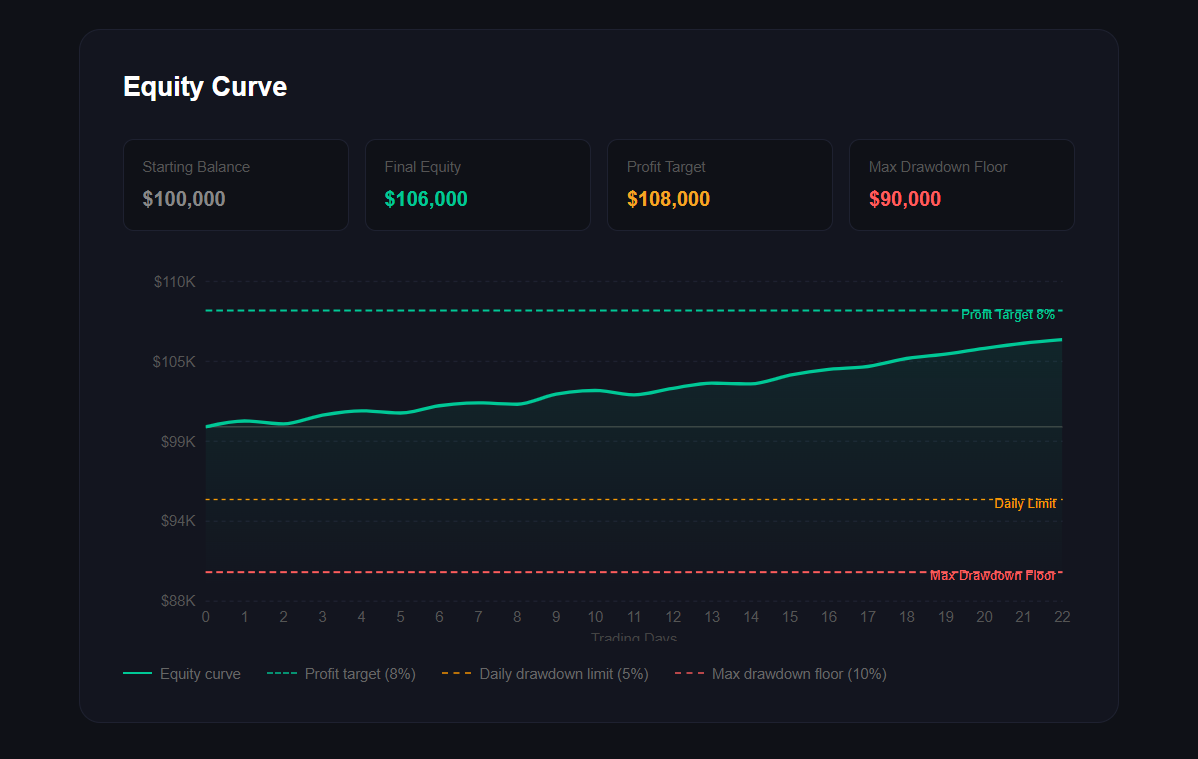Screen dimensions: 1198x759
Task: Click day 22 on the x-axis
Action: 1062,617
